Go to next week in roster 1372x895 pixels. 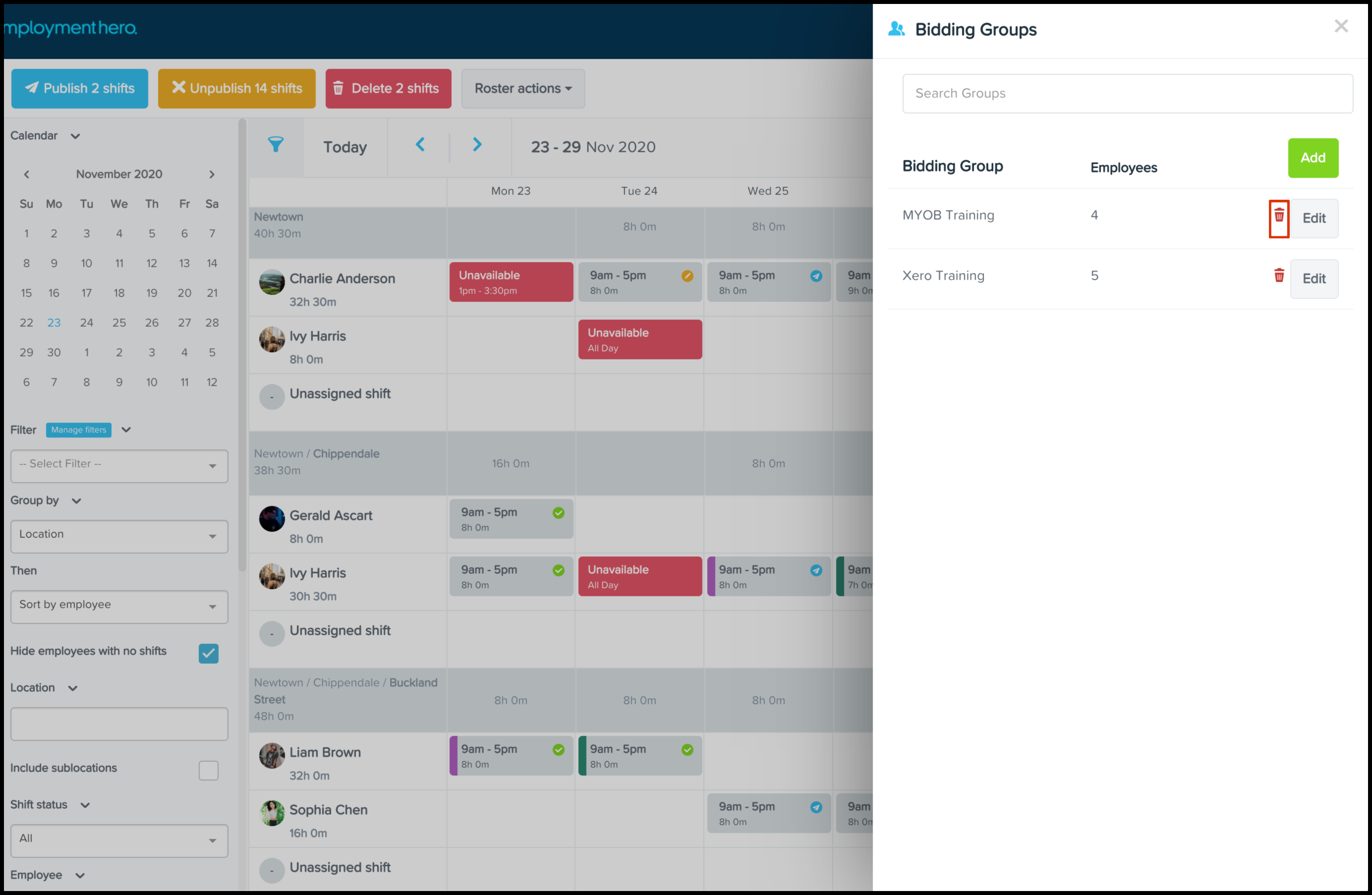[477, 145]
